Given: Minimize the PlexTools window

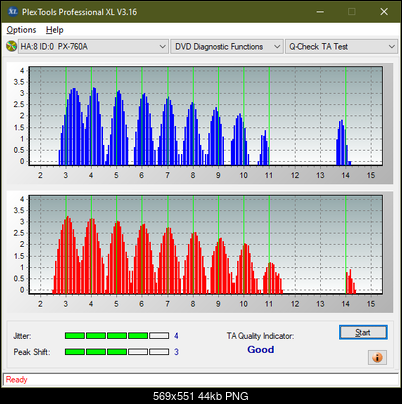Looking at the screenshot, I should click(x=320, y=12).
